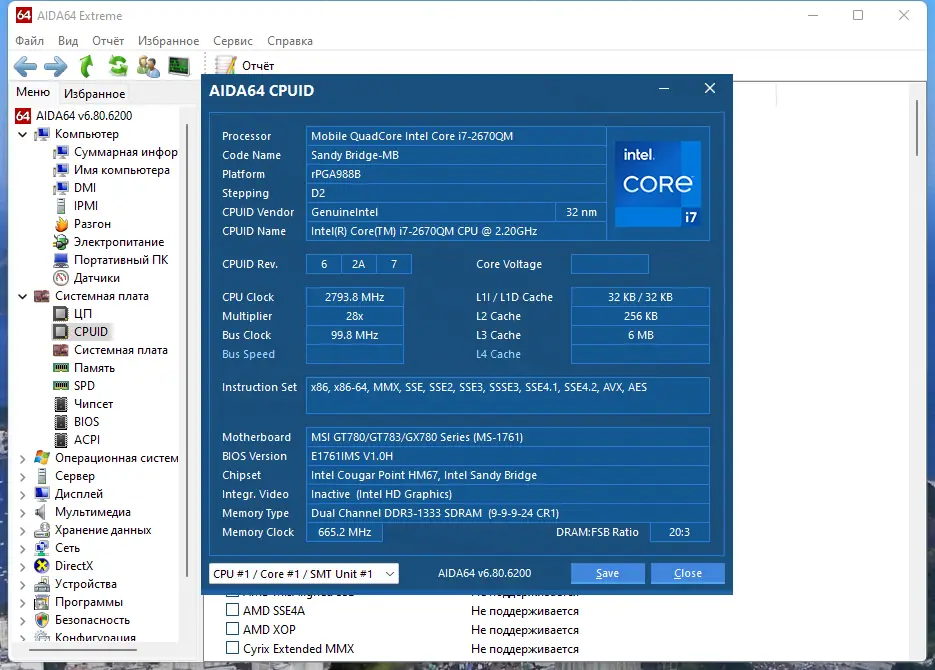
Task: Open the Вид menu
Action: coord(68,41)
